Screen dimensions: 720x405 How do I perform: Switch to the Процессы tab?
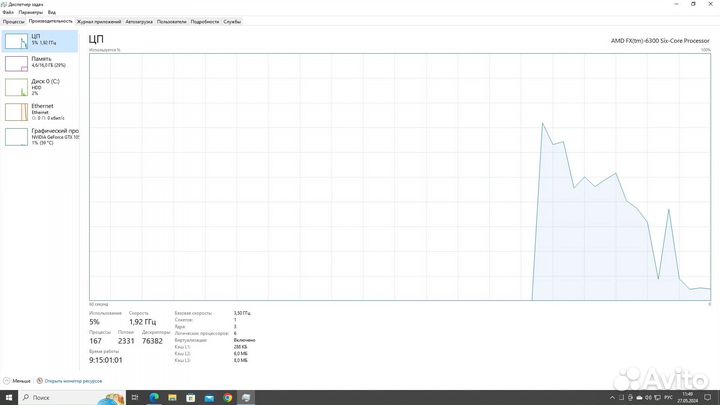13,20
